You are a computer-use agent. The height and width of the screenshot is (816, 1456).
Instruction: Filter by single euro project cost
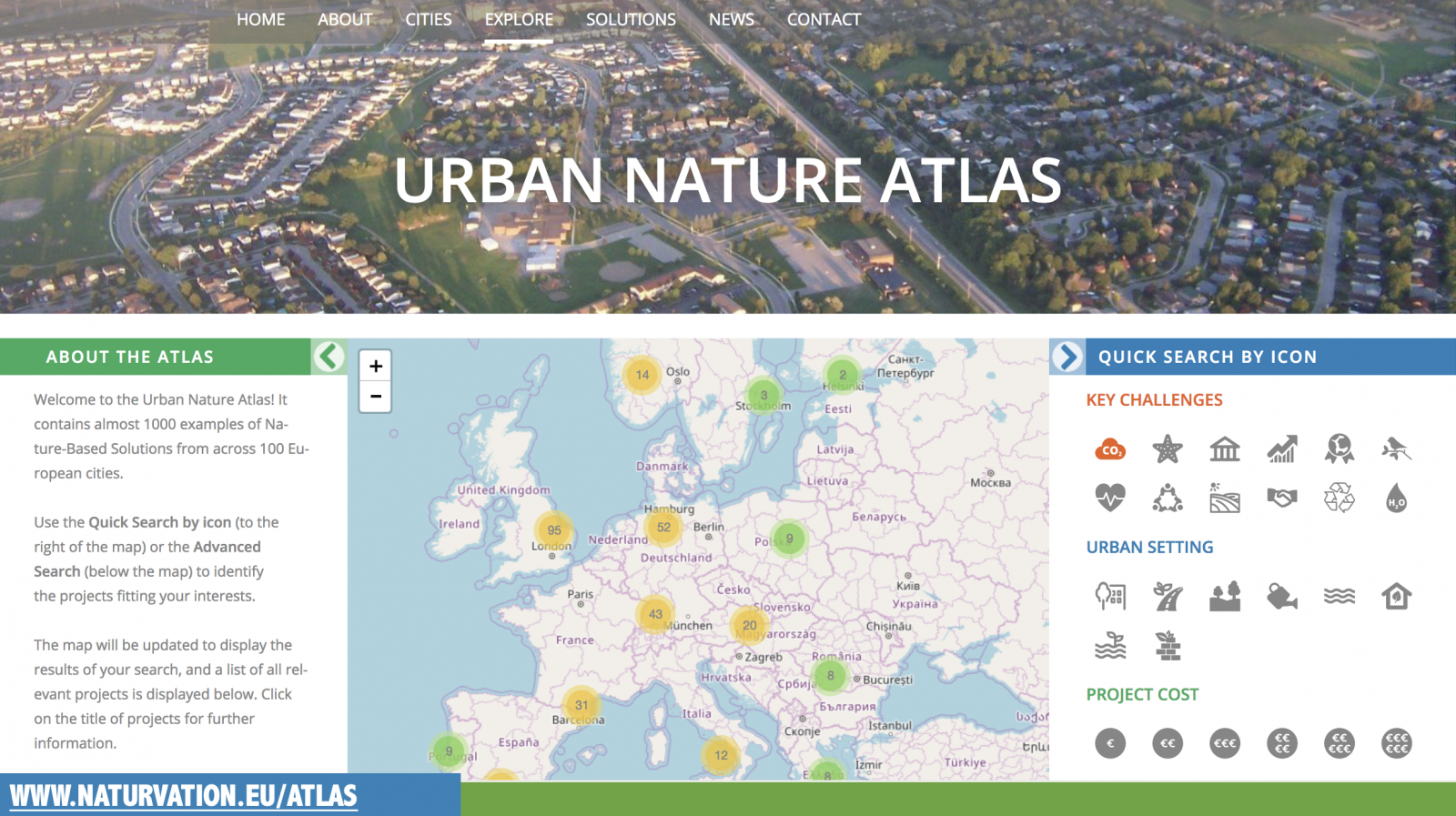(1110, 743)
